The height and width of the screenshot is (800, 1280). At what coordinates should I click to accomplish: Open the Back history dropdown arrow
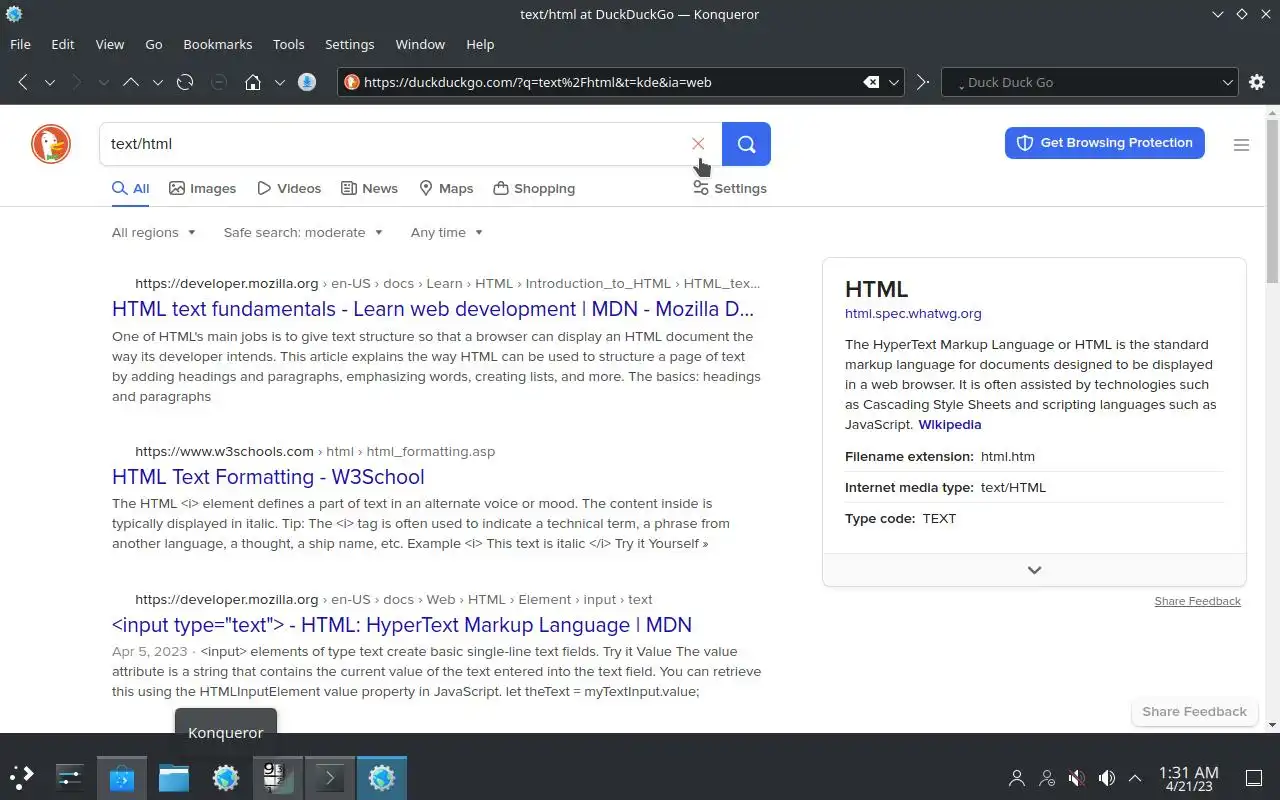click(x=50, y=82)
